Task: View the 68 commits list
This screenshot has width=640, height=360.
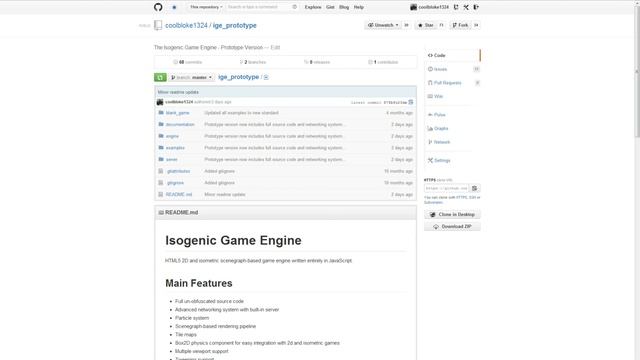Action: (188, 62)
